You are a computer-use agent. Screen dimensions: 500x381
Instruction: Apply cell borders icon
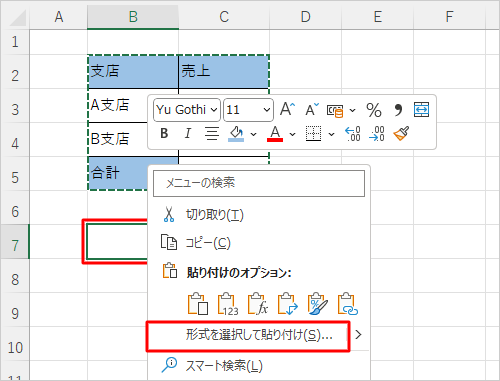click(x=313, y=134)
